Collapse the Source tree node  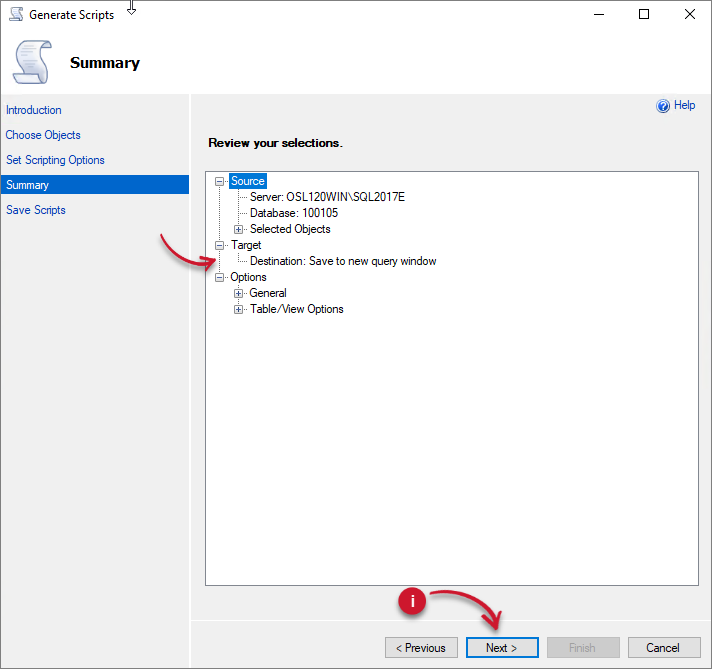219,181
